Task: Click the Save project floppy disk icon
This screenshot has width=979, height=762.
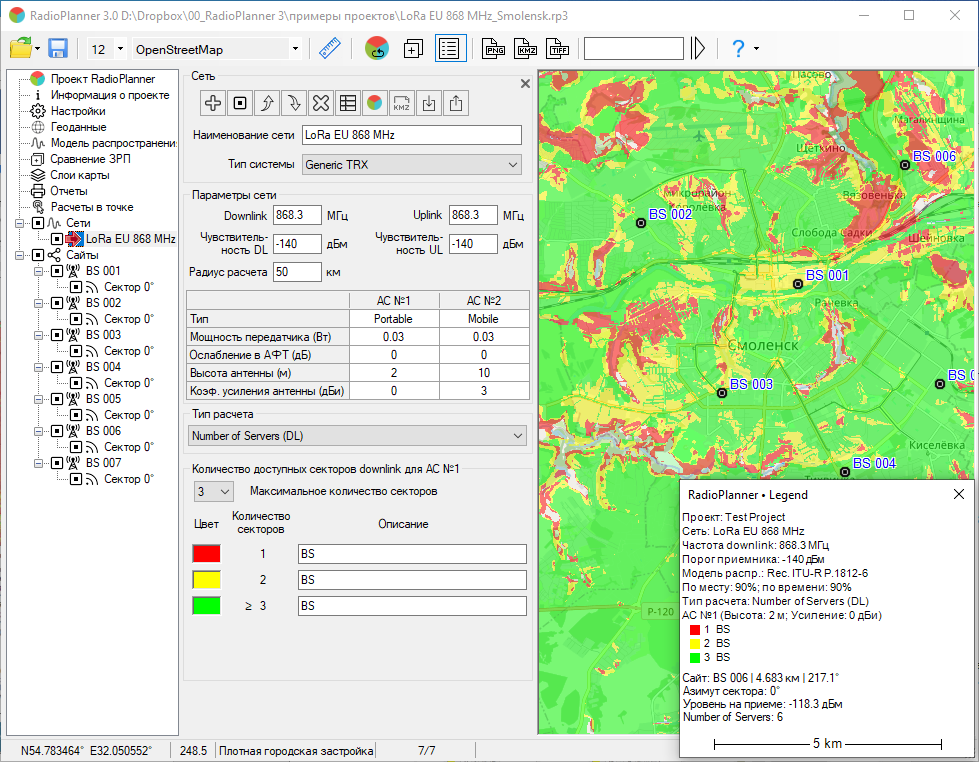Action: [x=58, y=49]
